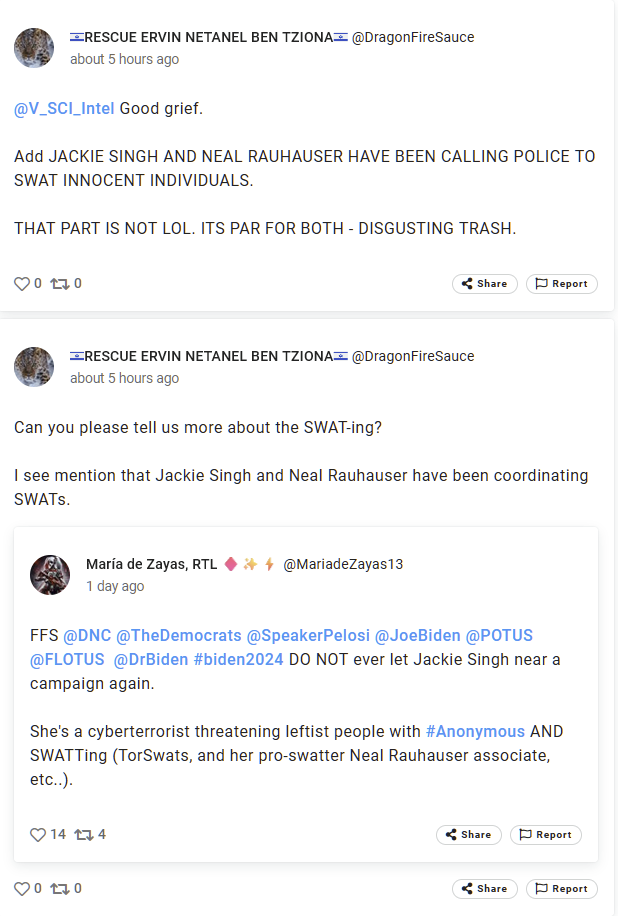Report the quoted María de Zayas post
Image resolution: width=618 pixels, height=916 pixels.
545,835
